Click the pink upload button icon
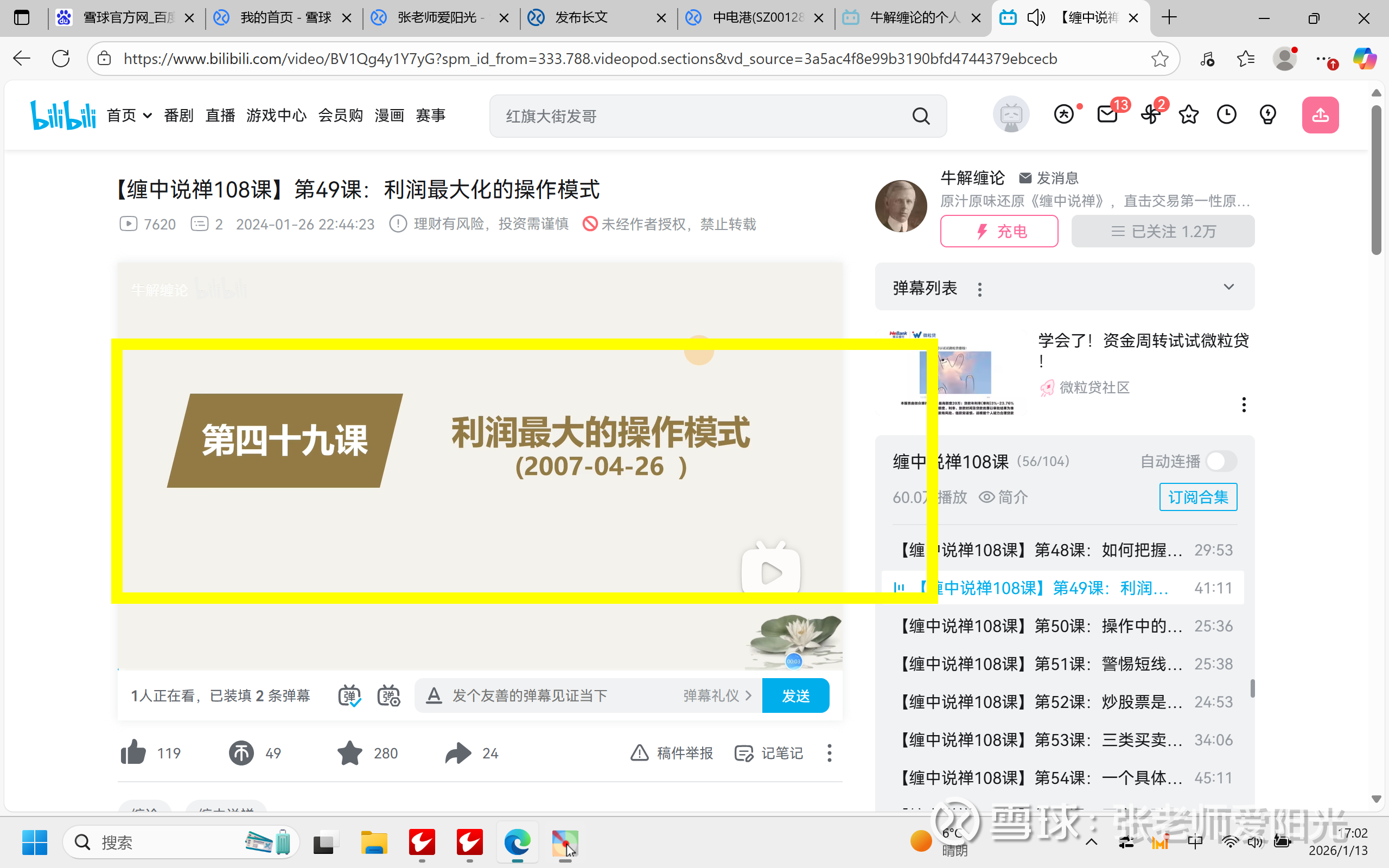Image resolution: width=1389 pixels, height=868 pixels. (x=1320, y=116)
